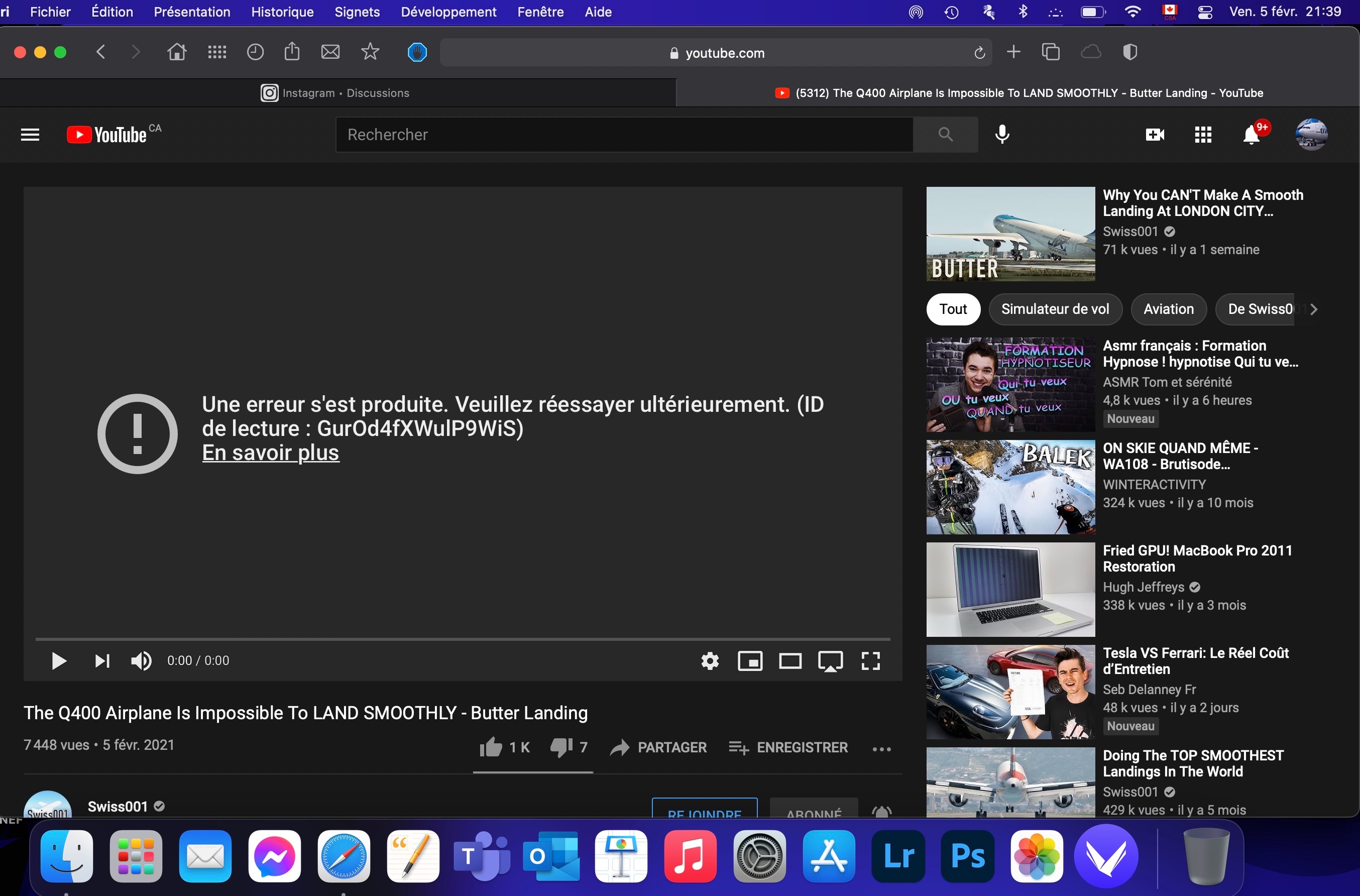Mute the video with speaker icon

[141, 661]
